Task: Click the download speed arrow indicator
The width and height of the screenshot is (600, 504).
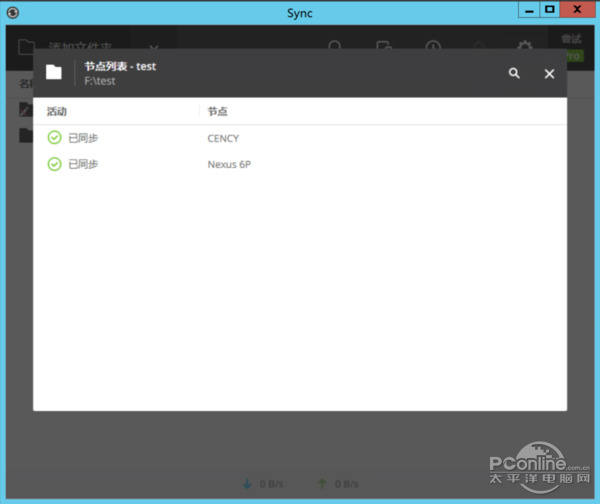Action: (x=248, y=484)
